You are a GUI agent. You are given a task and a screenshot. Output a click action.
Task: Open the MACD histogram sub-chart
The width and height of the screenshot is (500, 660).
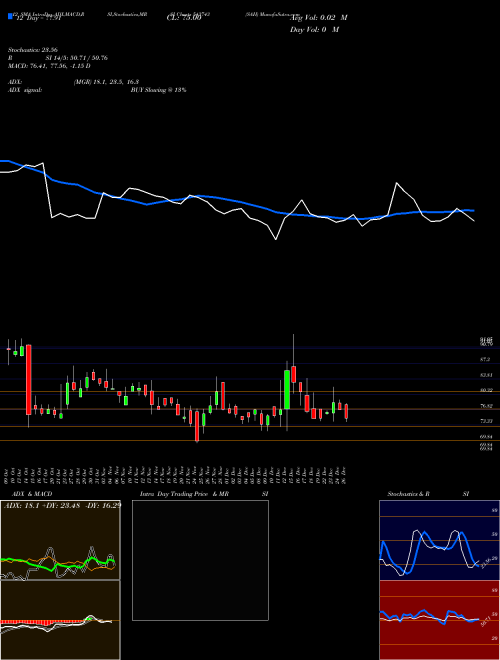[x=60, y=620]
